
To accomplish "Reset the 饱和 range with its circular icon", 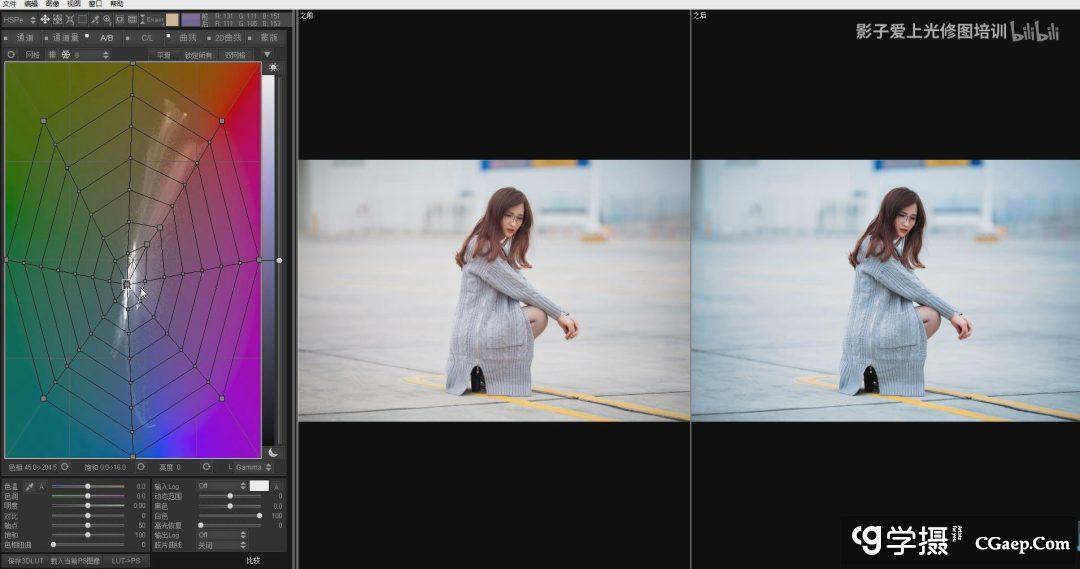I will point(141,467).
